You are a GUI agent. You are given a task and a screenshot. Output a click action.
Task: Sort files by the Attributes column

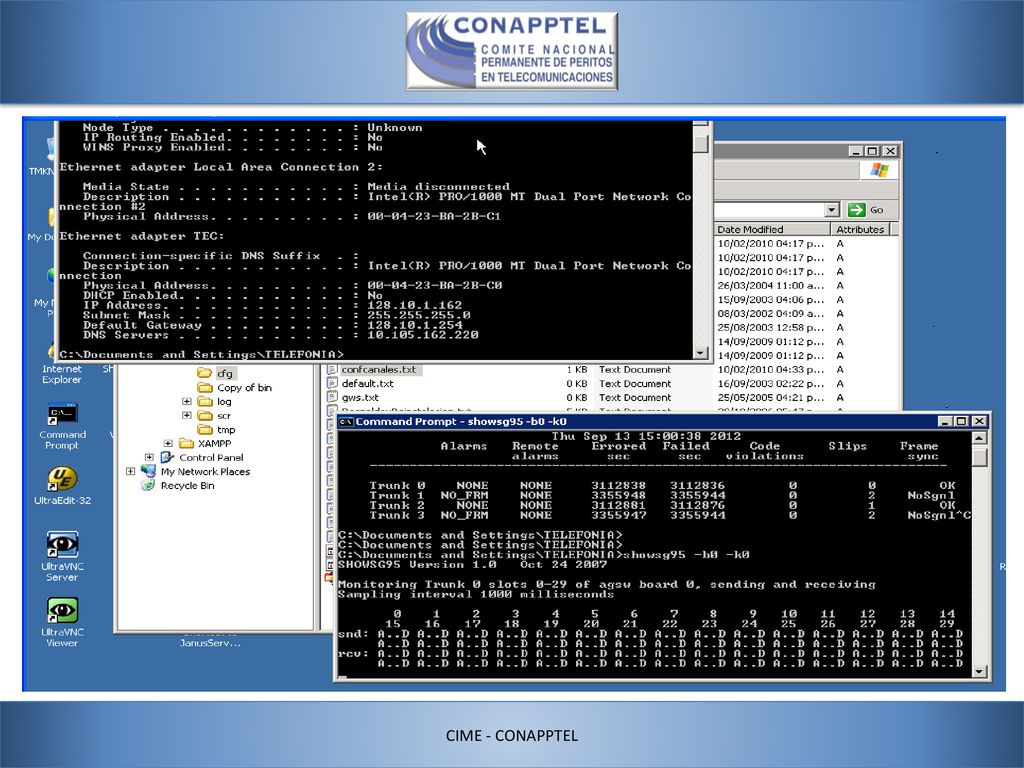(x=860, y=229)
